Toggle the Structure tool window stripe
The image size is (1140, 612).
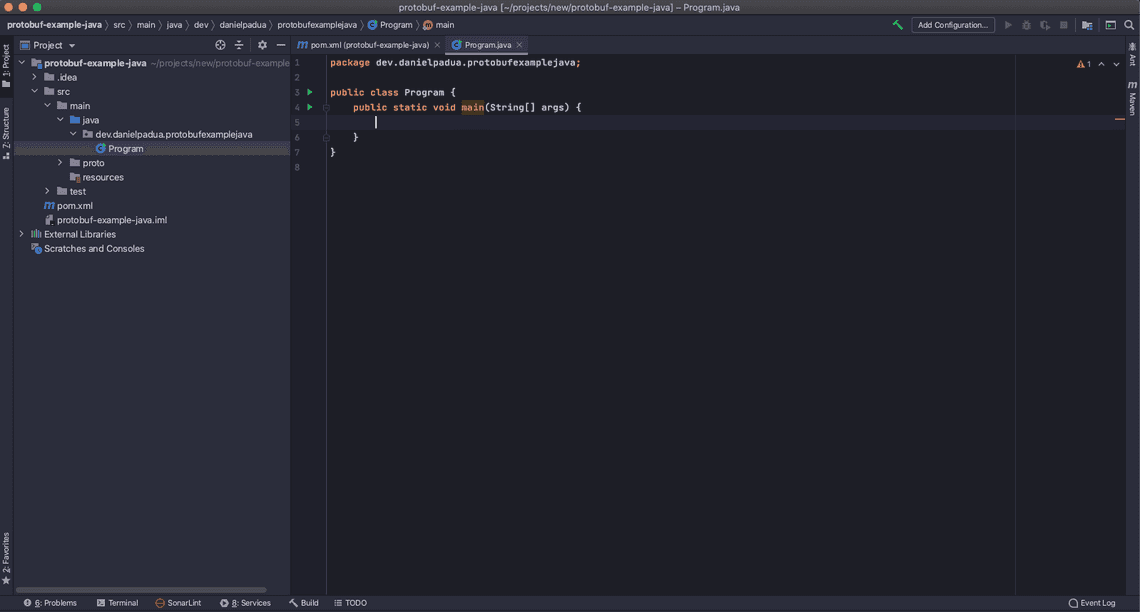[6, 132]
